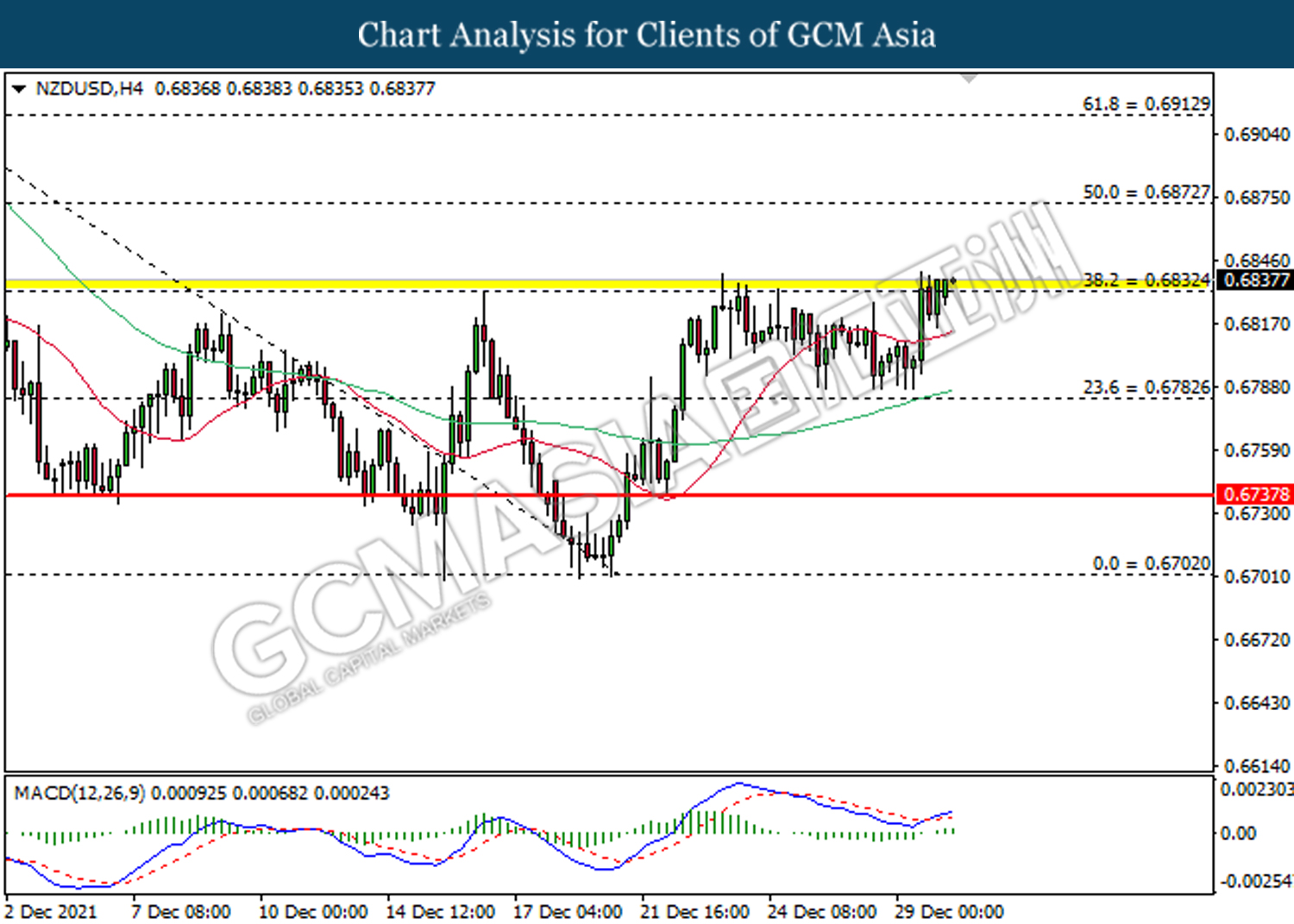Click the 0.69040 price axis value
This screenshot has width=1294, height=924.
tap(1258, 135)
